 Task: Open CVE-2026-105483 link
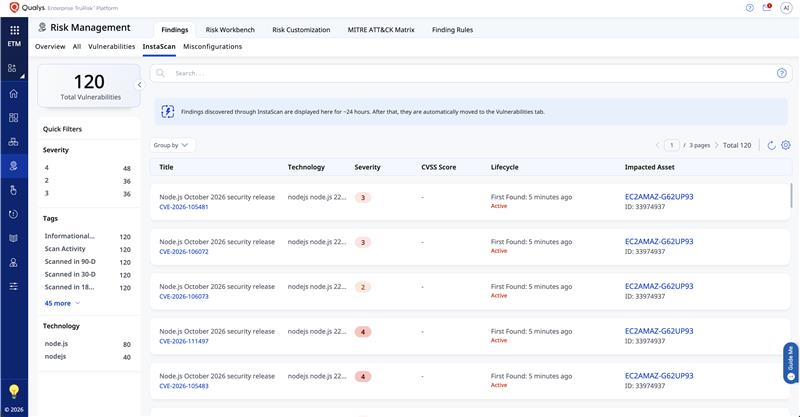coord(184,386)
